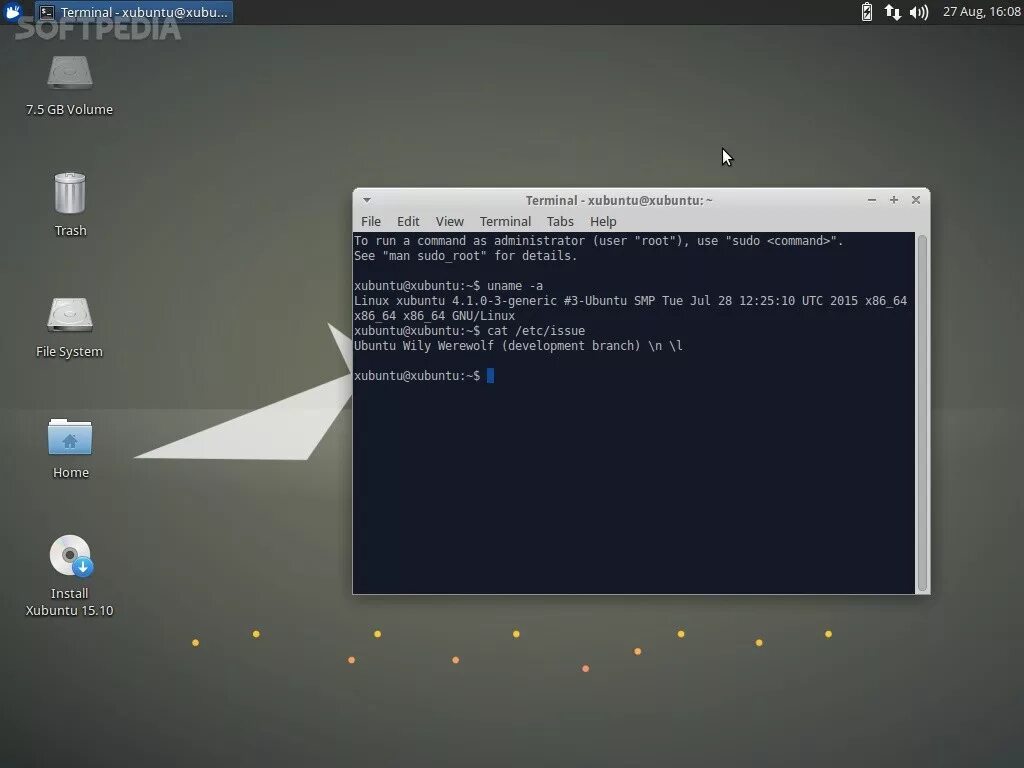Screen dimensions: 1024x768
Task: Open the Terminal window menu arrow
Action: pyautogui.click(x=367, y=200)
